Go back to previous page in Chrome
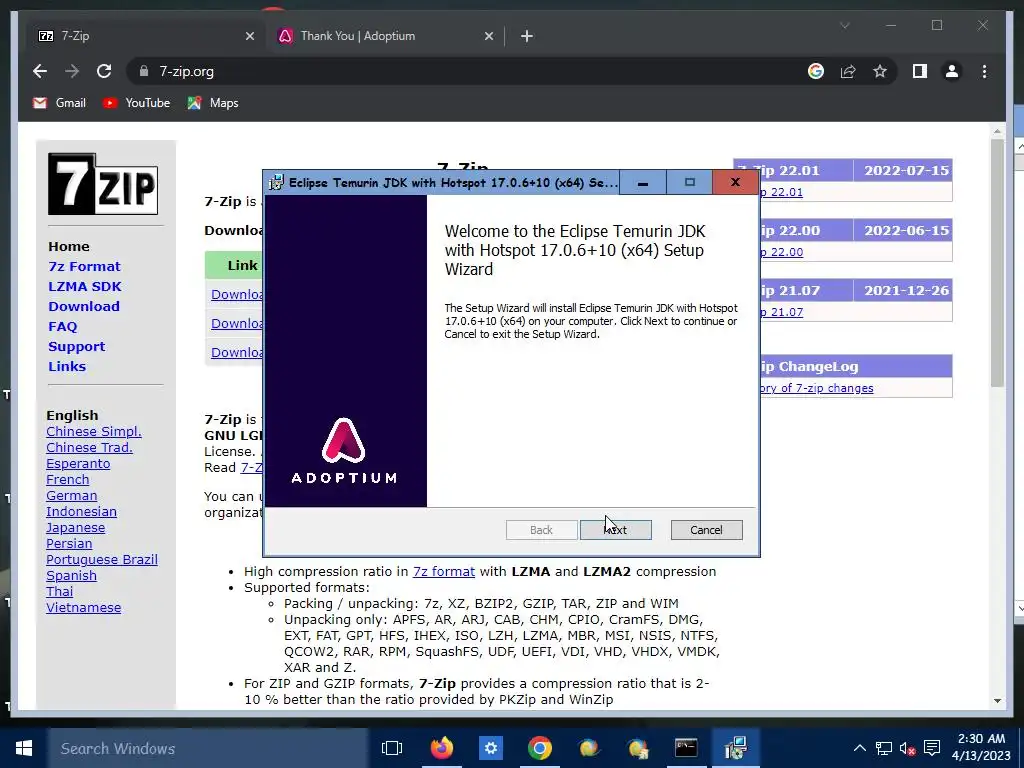 40,71
